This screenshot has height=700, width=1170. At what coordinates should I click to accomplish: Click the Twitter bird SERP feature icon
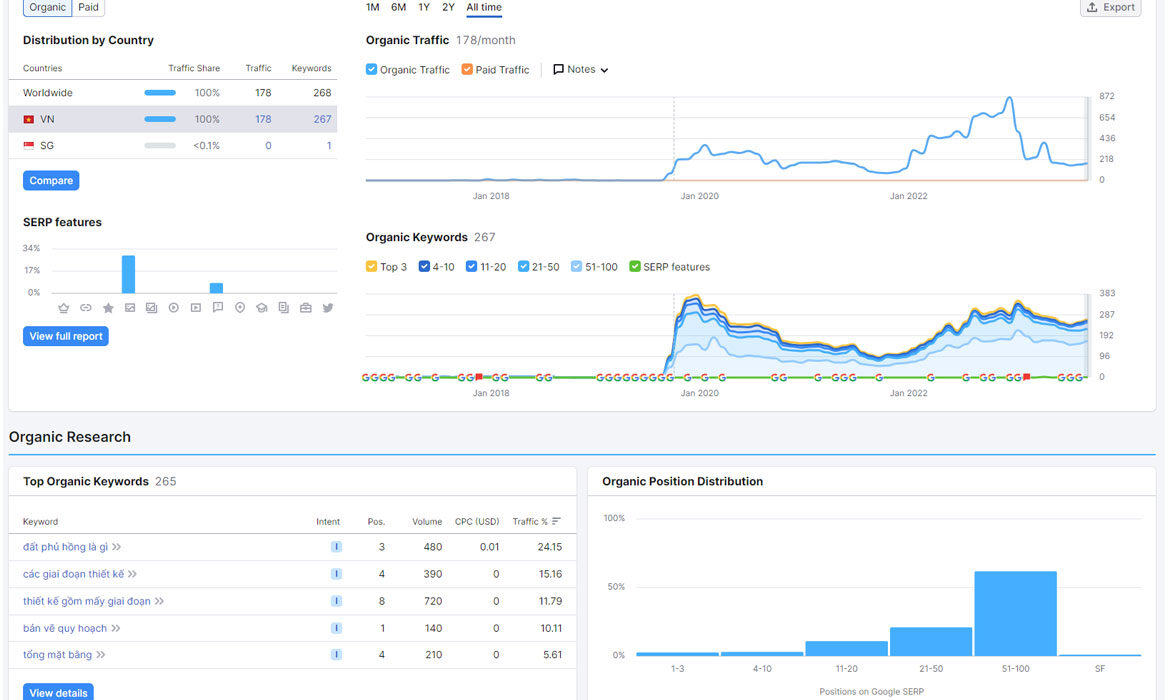point(328,307)
